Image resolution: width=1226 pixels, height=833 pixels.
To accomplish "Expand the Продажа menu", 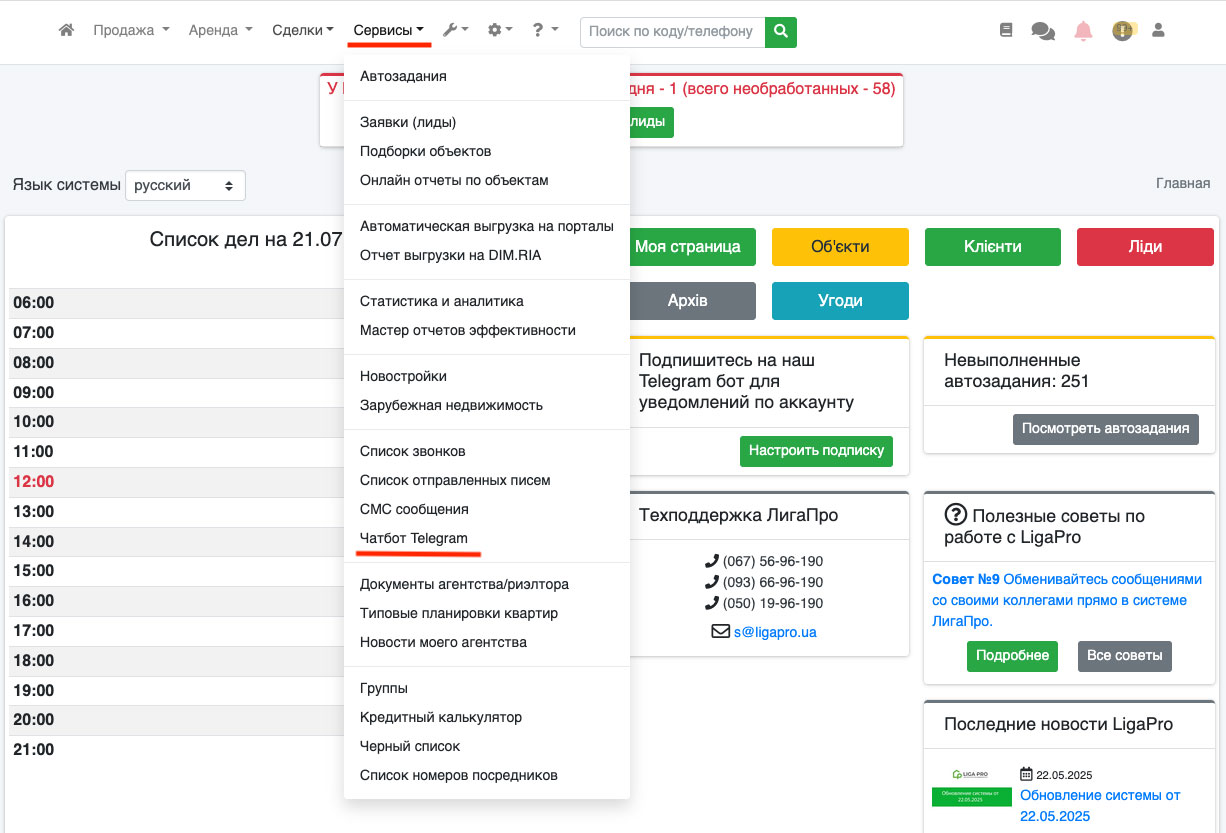I will tap(131, 31).
